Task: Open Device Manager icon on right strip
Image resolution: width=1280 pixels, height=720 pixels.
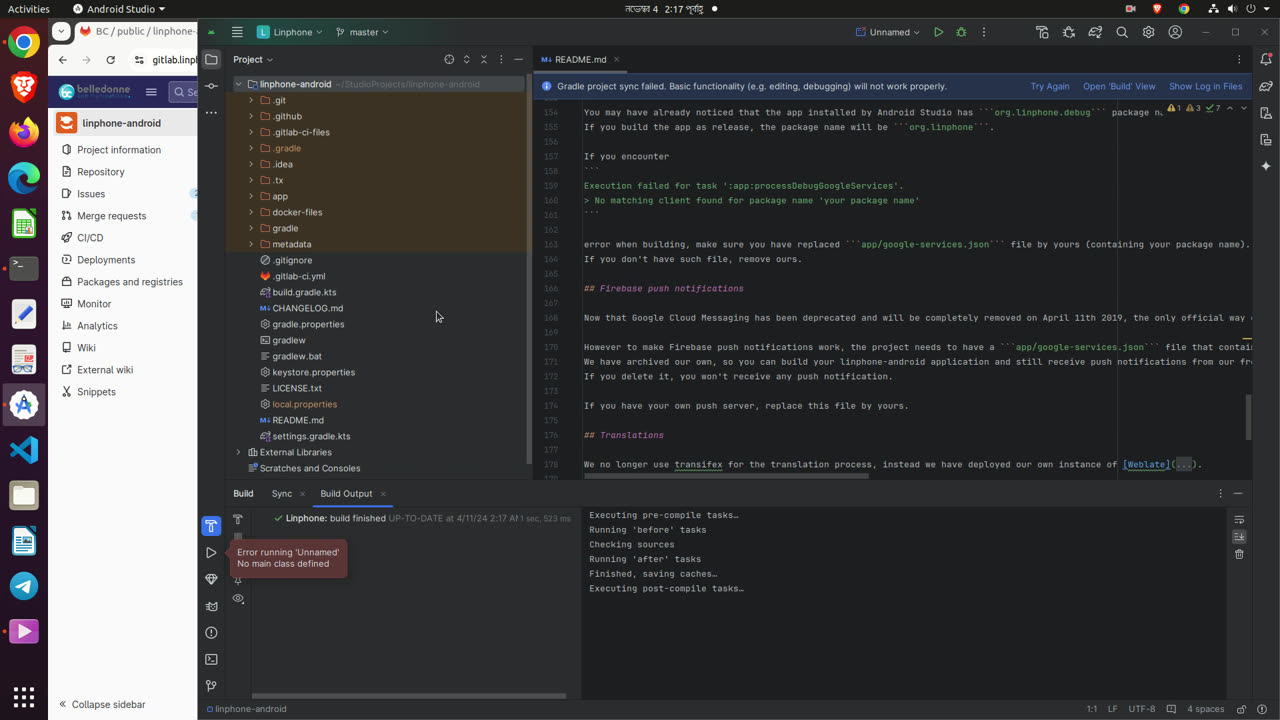Action: pyautogui.click(x=1266, y=113)
